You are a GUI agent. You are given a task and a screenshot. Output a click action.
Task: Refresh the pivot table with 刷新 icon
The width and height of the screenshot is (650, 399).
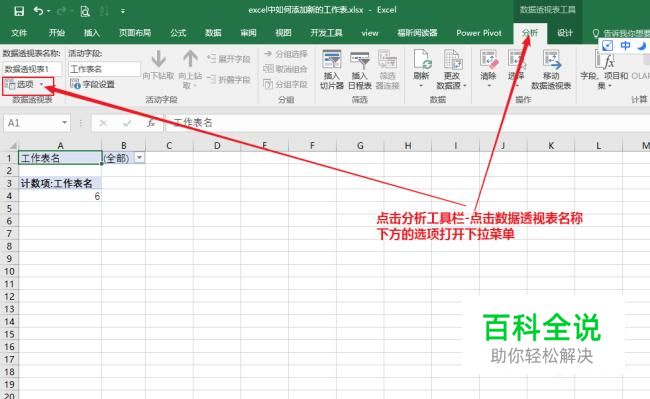click(421, 60)
